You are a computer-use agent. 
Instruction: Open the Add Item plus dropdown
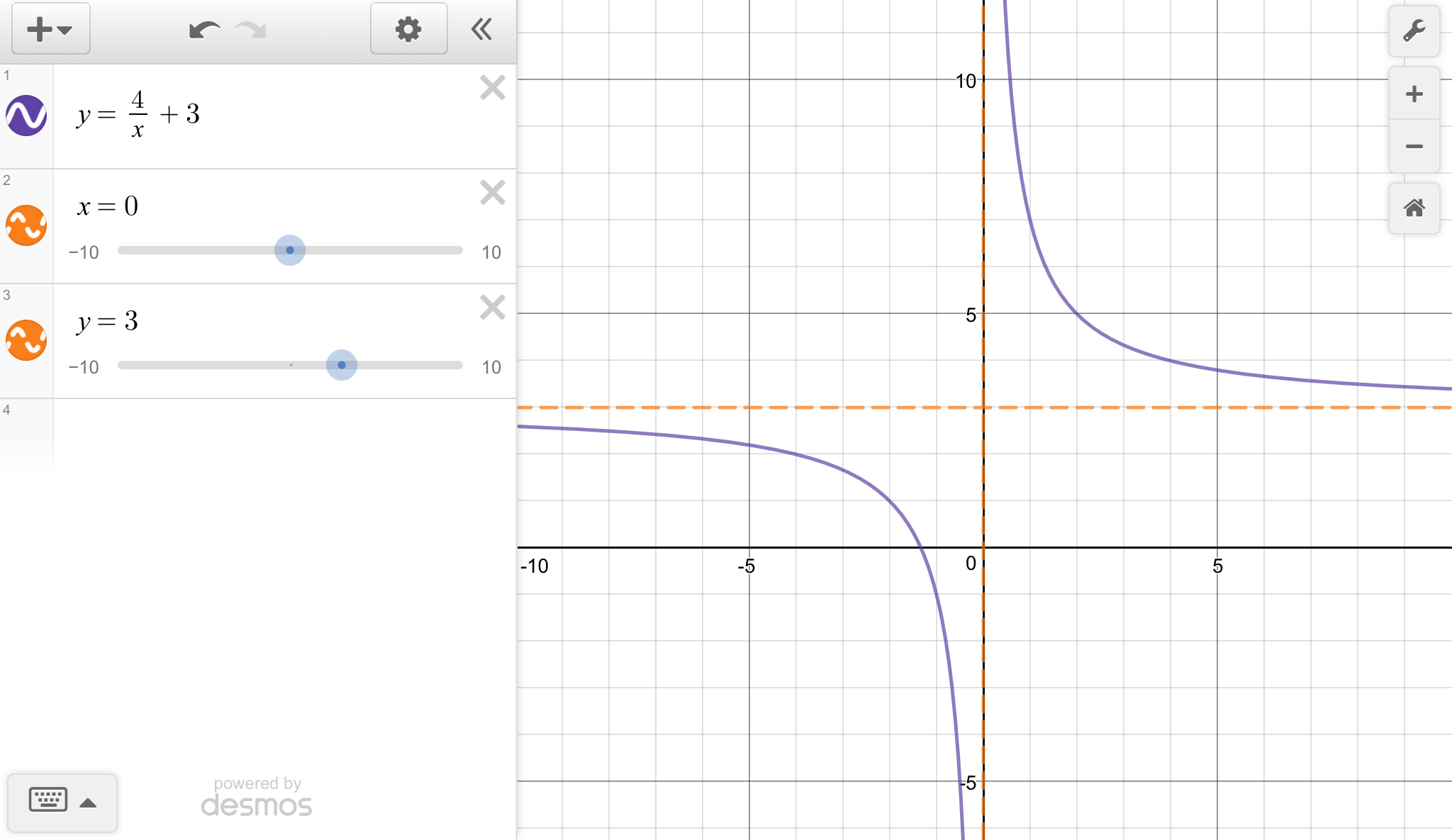pyautogui.click(x=50, y=29)
